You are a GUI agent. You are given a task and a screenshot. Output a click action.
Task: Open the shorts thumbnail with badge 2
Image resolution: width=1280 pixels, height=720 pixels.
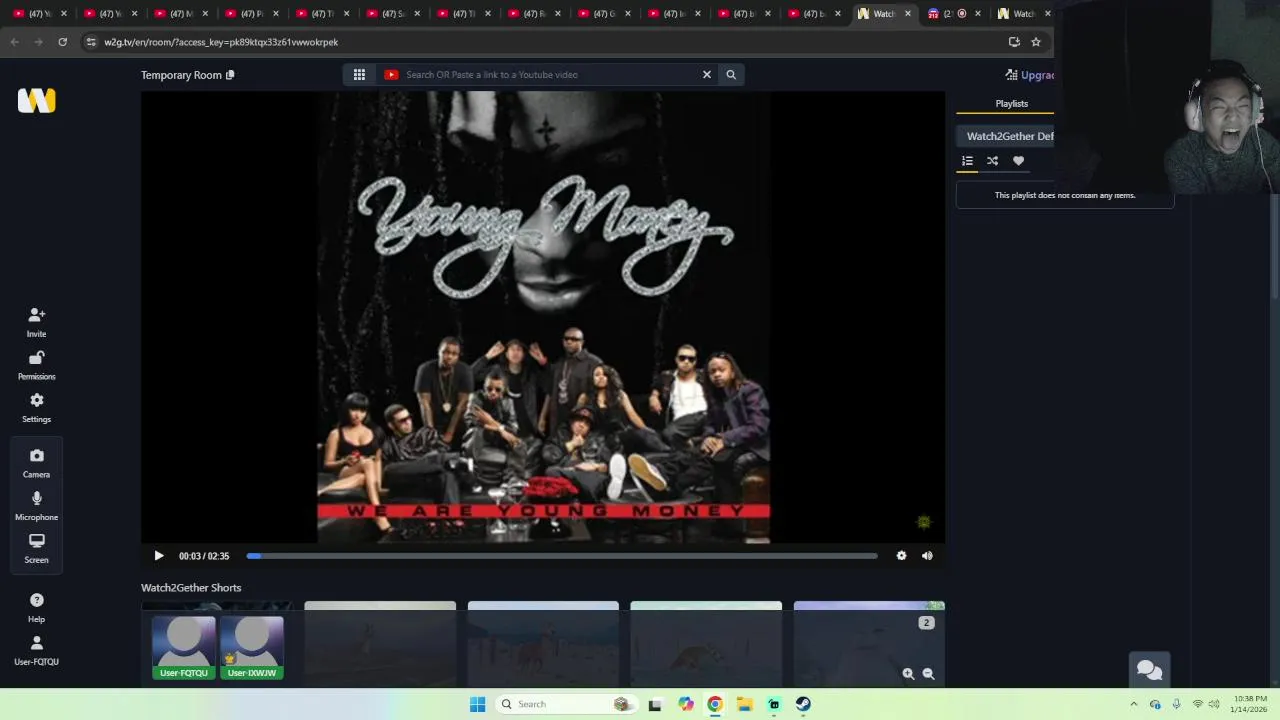pos(869,644)
